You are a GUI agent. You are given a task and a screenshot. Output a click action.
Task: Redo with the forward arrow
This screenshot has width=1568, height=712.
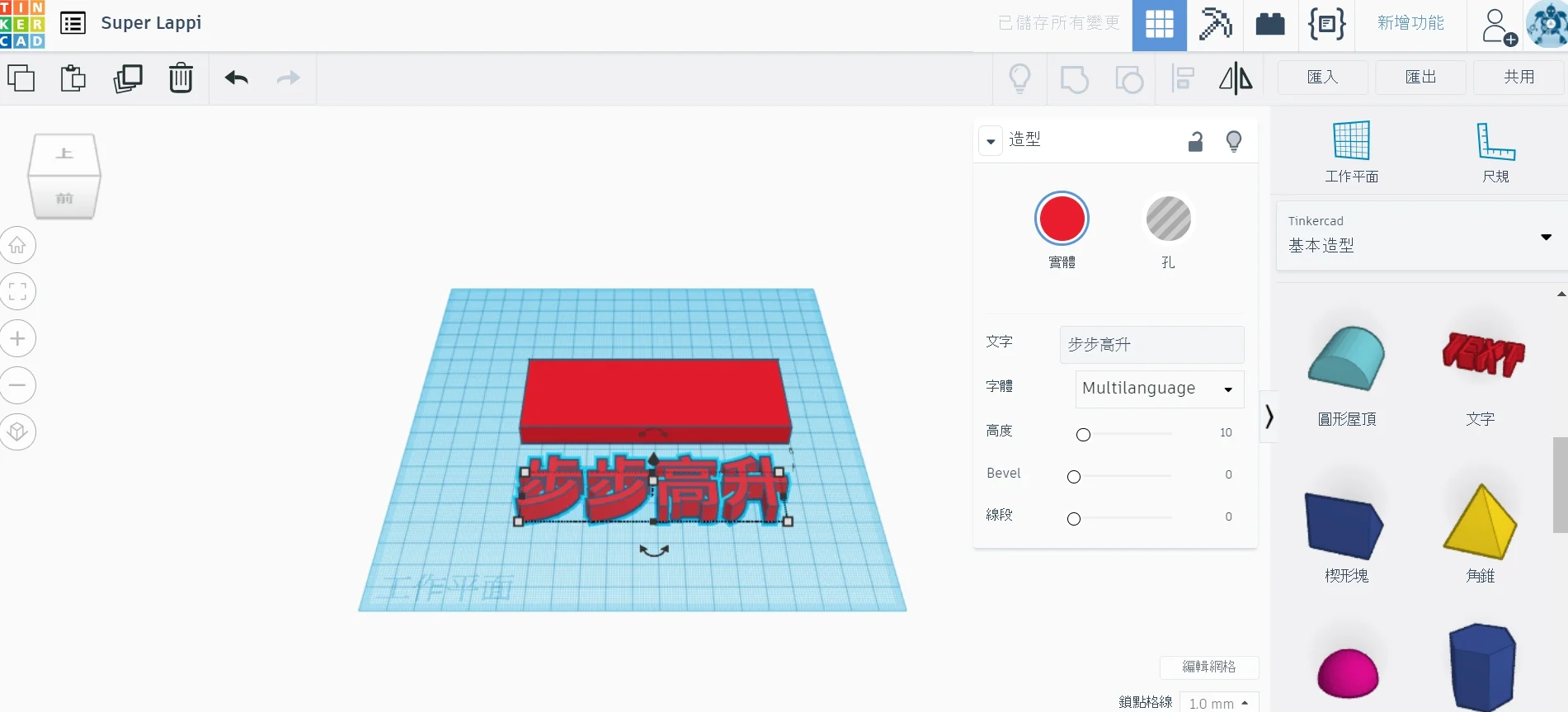(x=288, y=78)
